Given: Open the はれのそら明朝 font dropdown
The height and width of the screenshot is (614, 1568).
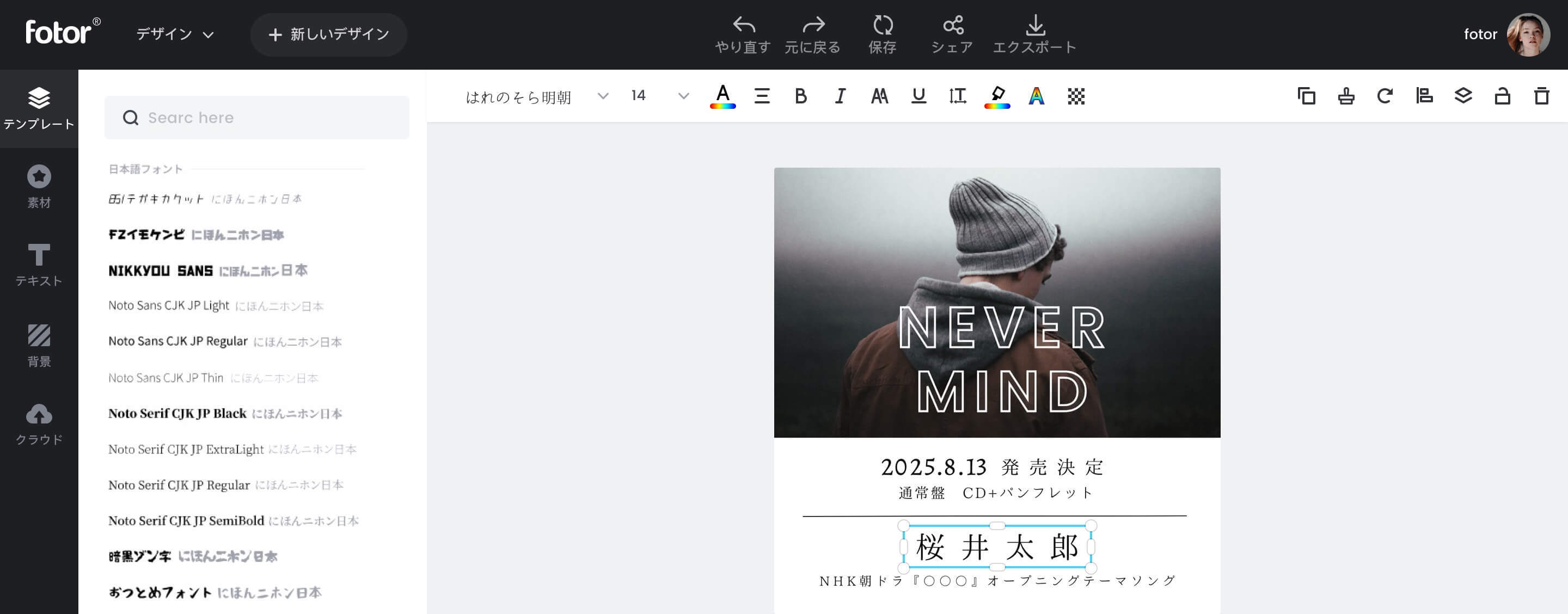Looking at the screenshot, I should click(x=537, y=96).
